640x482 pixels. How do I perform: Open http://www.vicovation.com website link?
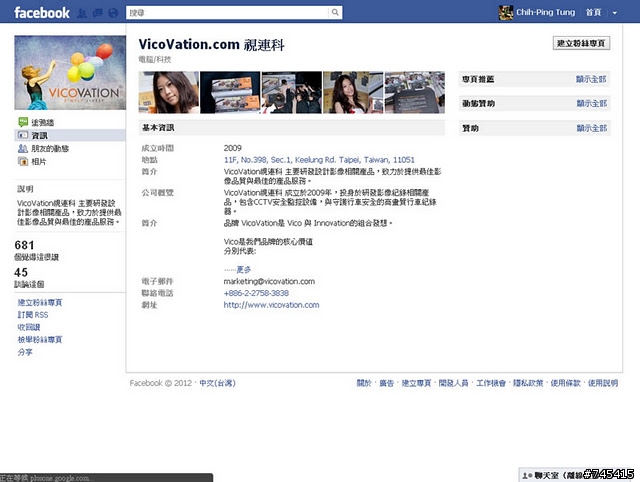(271, 305)
